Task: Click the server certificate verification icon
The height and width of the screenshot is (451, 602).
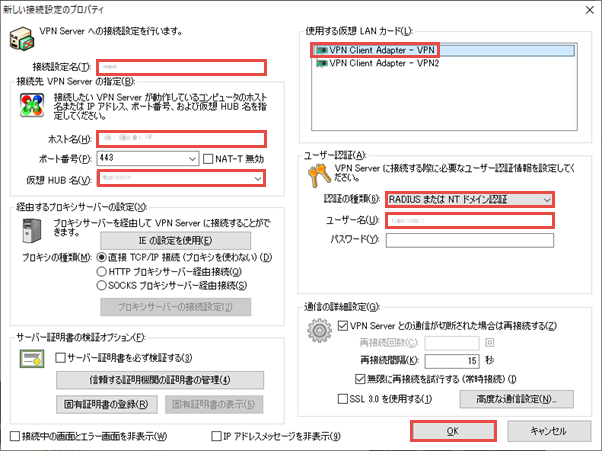Action: (x=32, y=357)
